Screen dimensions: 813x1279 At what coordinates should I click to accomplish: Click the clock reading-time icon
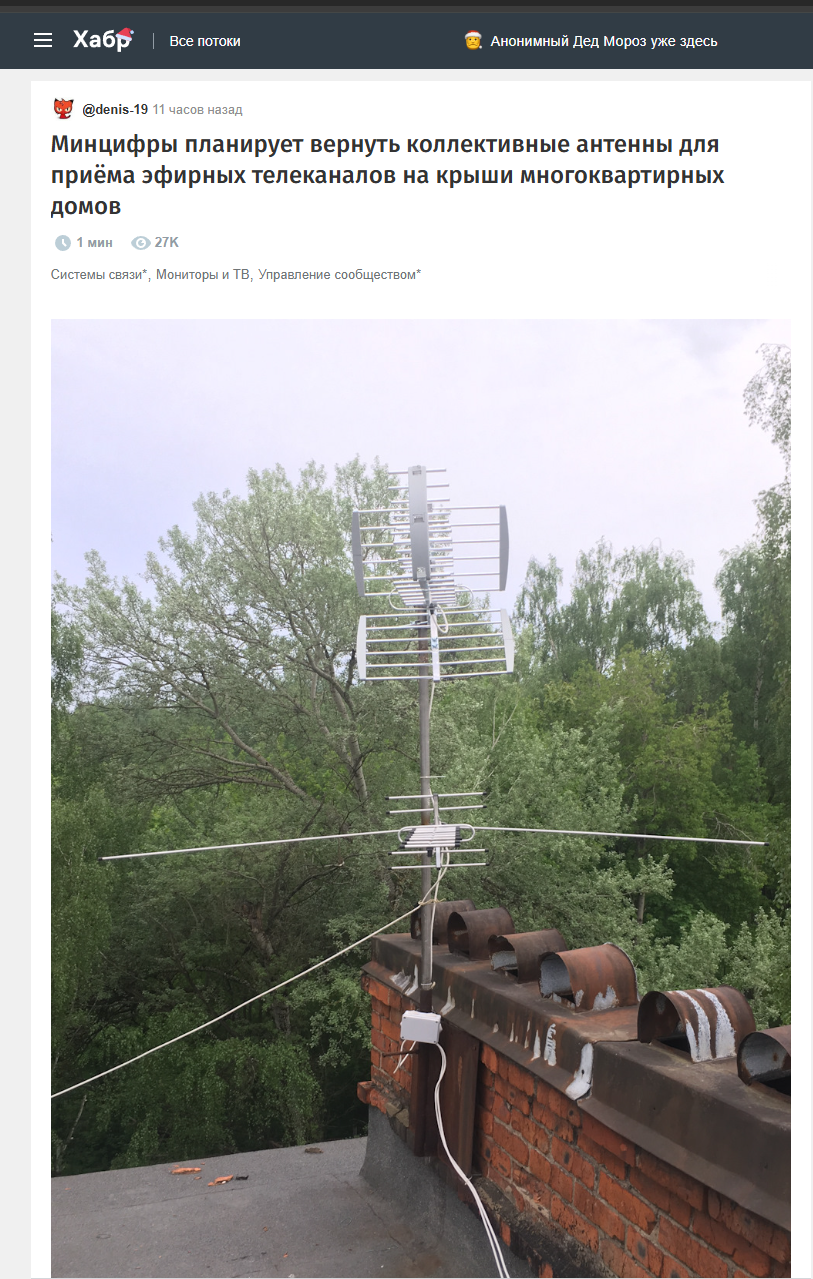[x=62, y=243]
